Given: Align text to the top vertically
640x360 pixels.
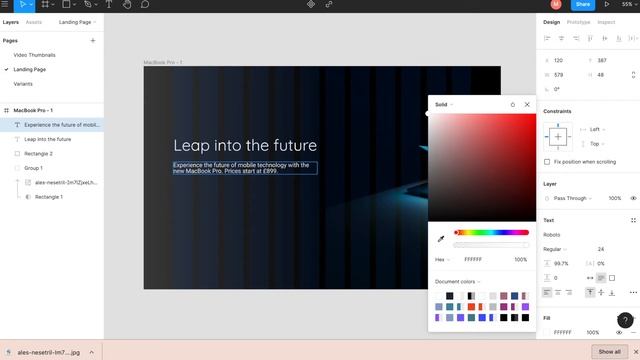Looking at the screenshot, I should point(590,292).
